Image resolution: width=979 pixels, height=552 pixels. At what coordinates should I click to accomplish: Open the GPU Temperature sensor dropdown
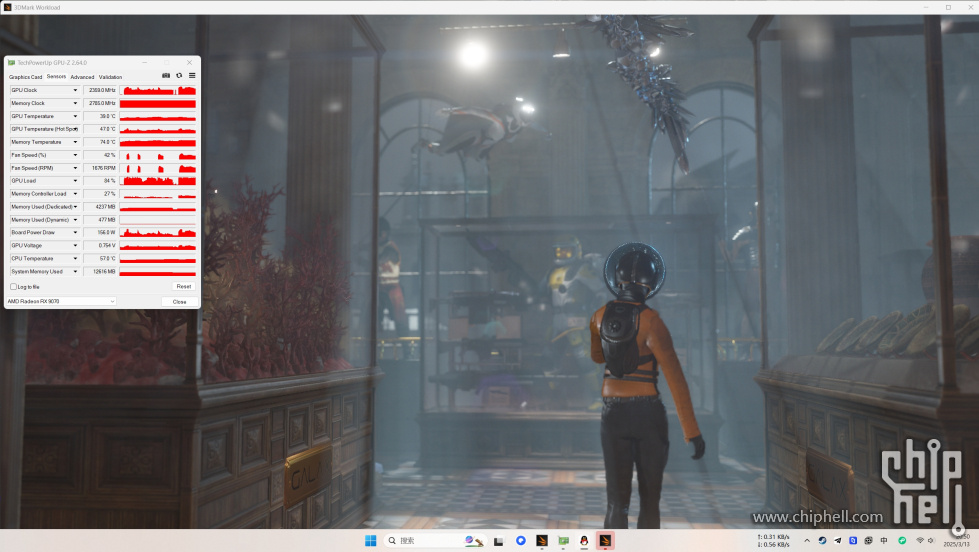pyautogui.click(x=76, y=116)
